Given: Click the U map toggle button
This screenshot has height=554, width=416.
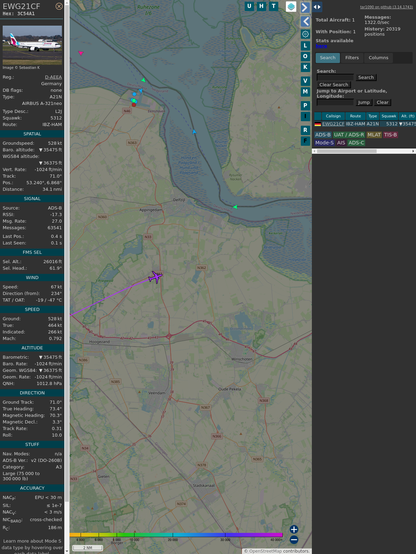Looking at the screenshot, I should pos(249,6).
